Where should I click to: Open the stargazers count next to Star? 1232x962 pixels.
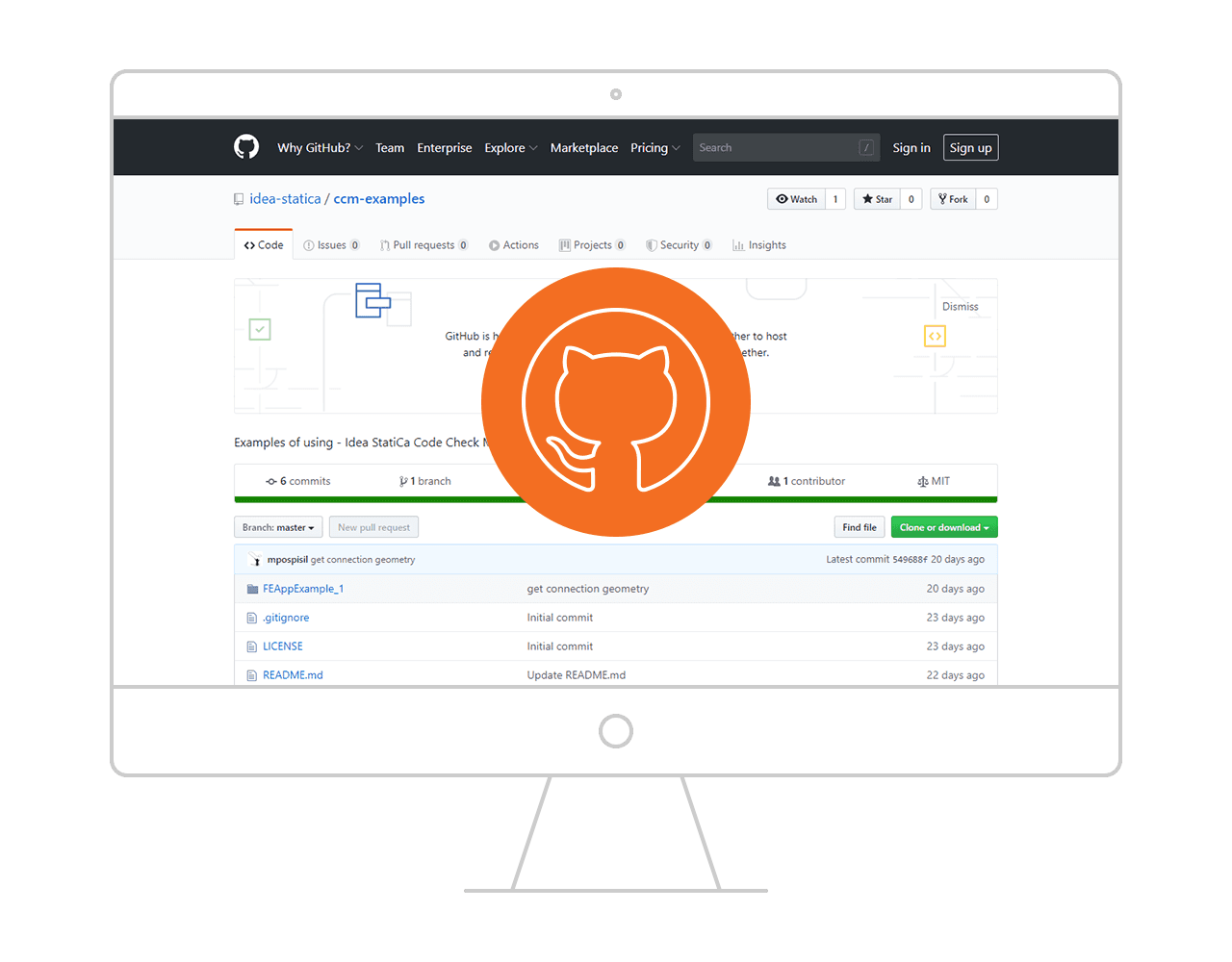[x=911, y=199]
